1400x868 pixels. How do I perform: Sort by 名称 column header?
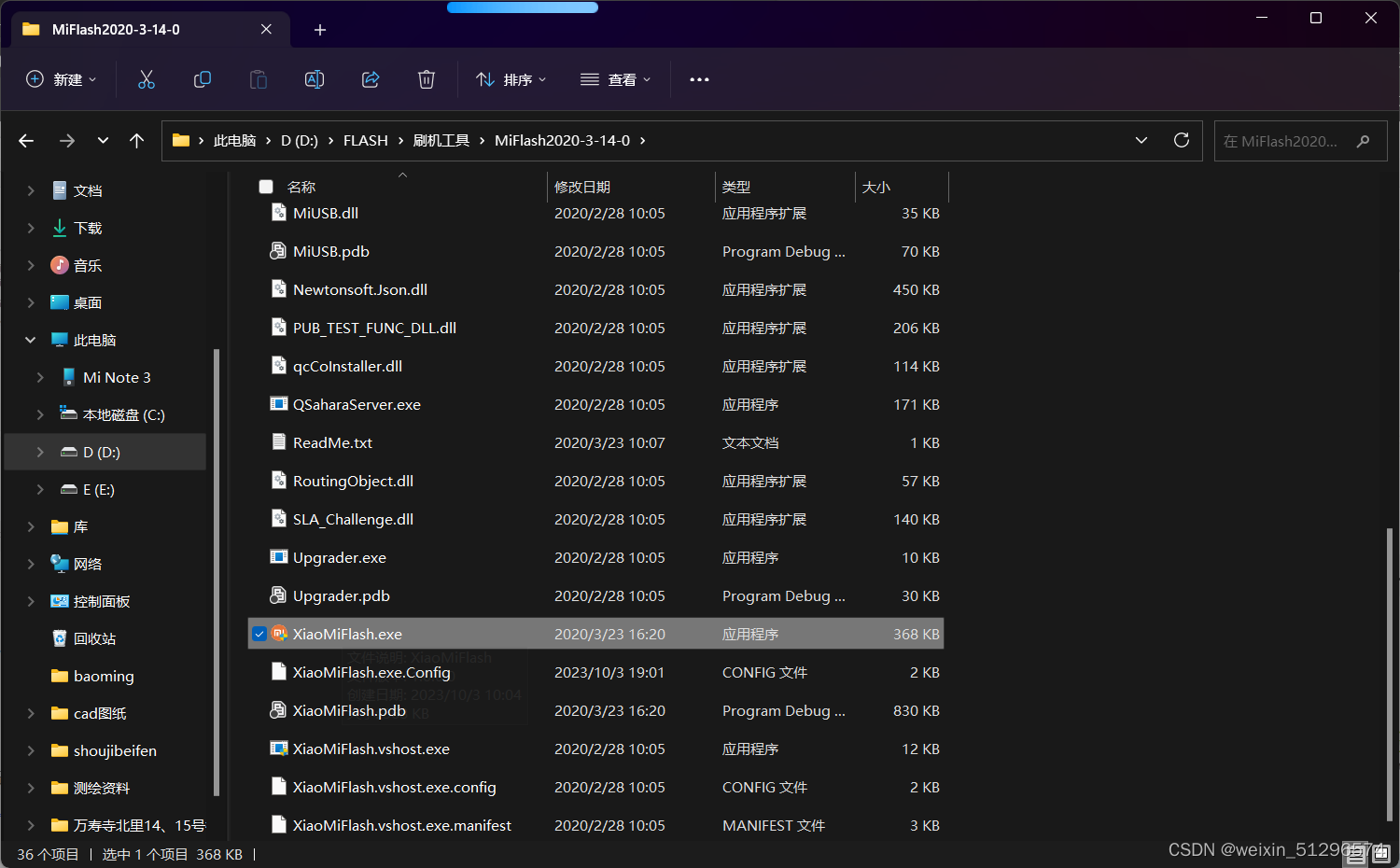click(301, 187)
